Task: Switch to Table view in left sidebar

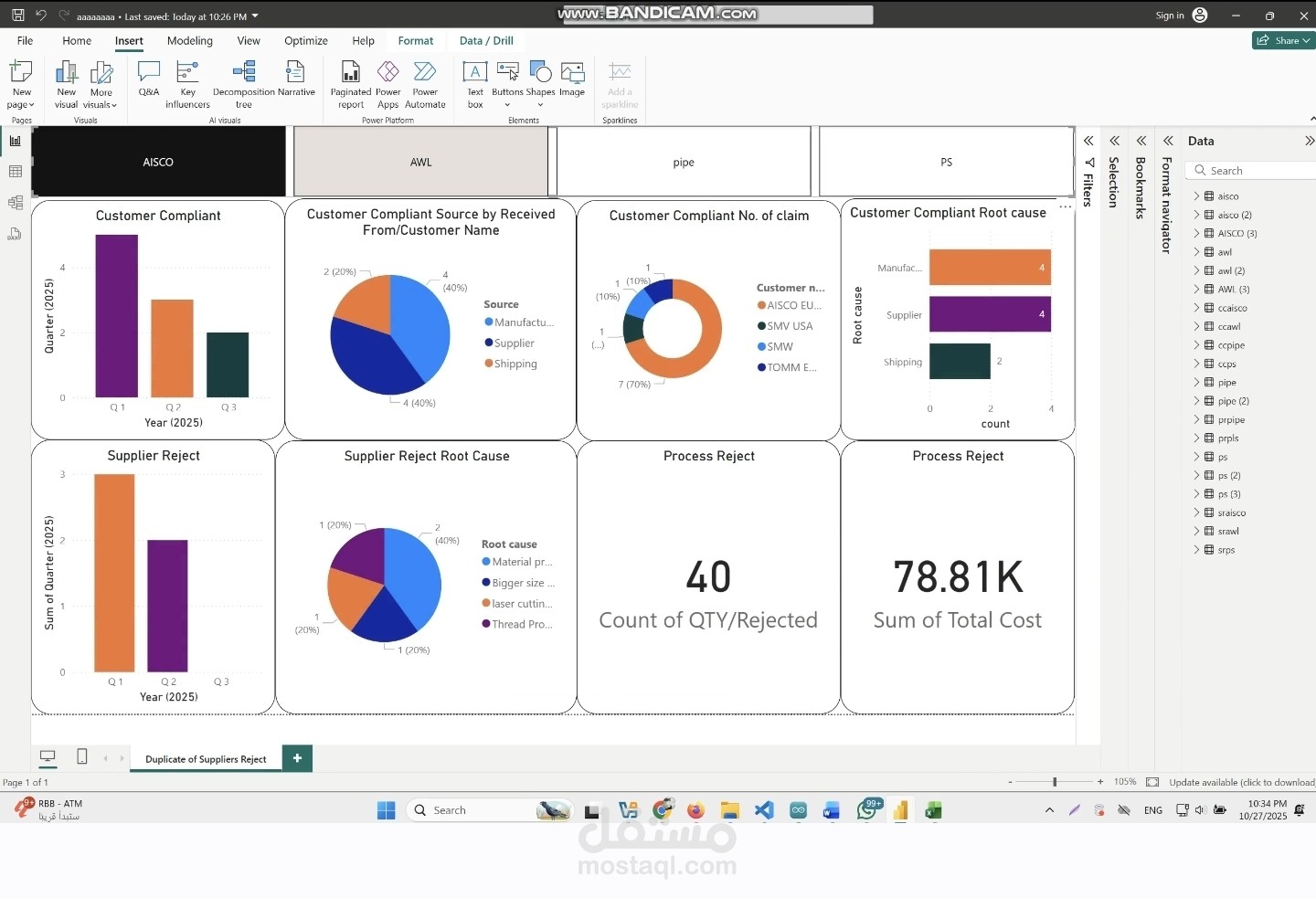Action: pos(15,172)
